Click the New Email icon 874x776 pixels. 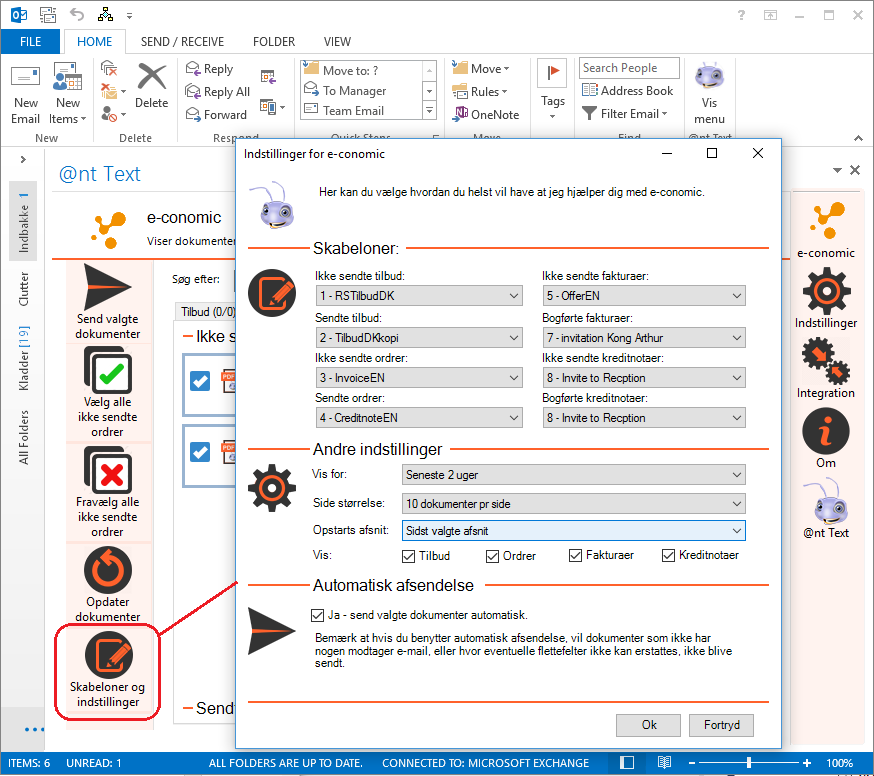26,78
